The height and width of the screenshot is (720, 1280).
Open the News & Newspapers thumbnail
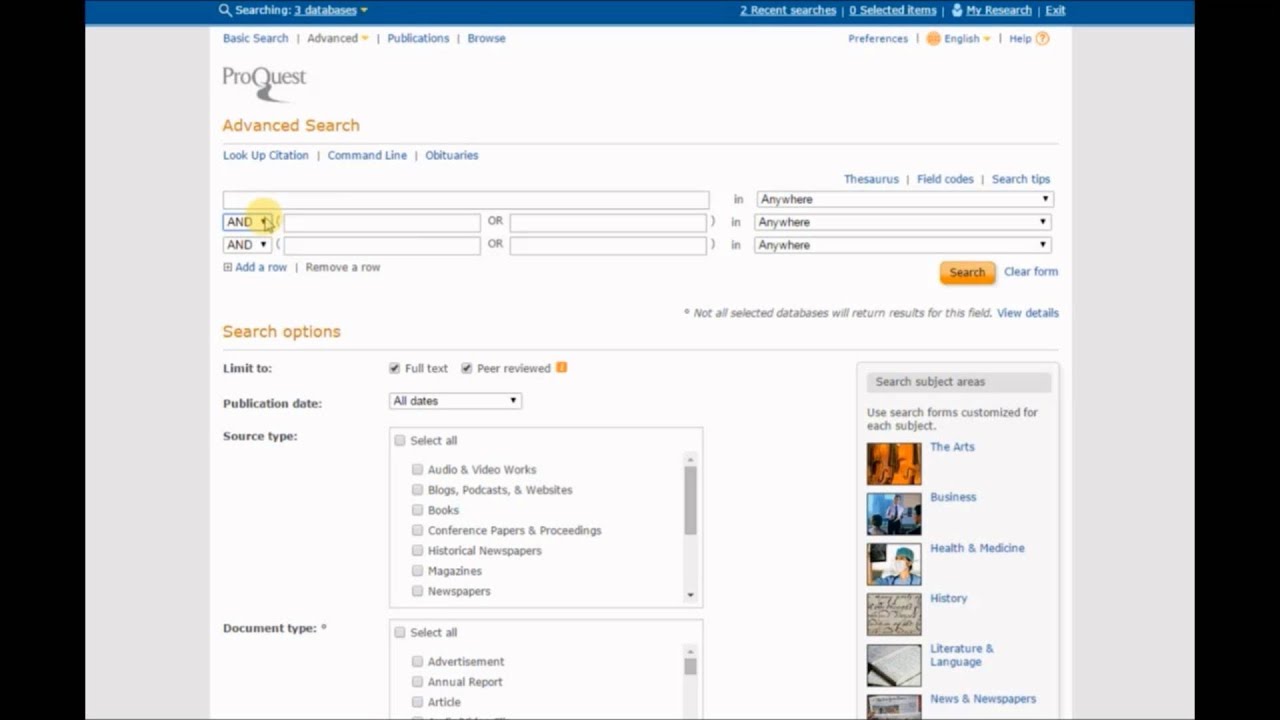tap(894, 707)
